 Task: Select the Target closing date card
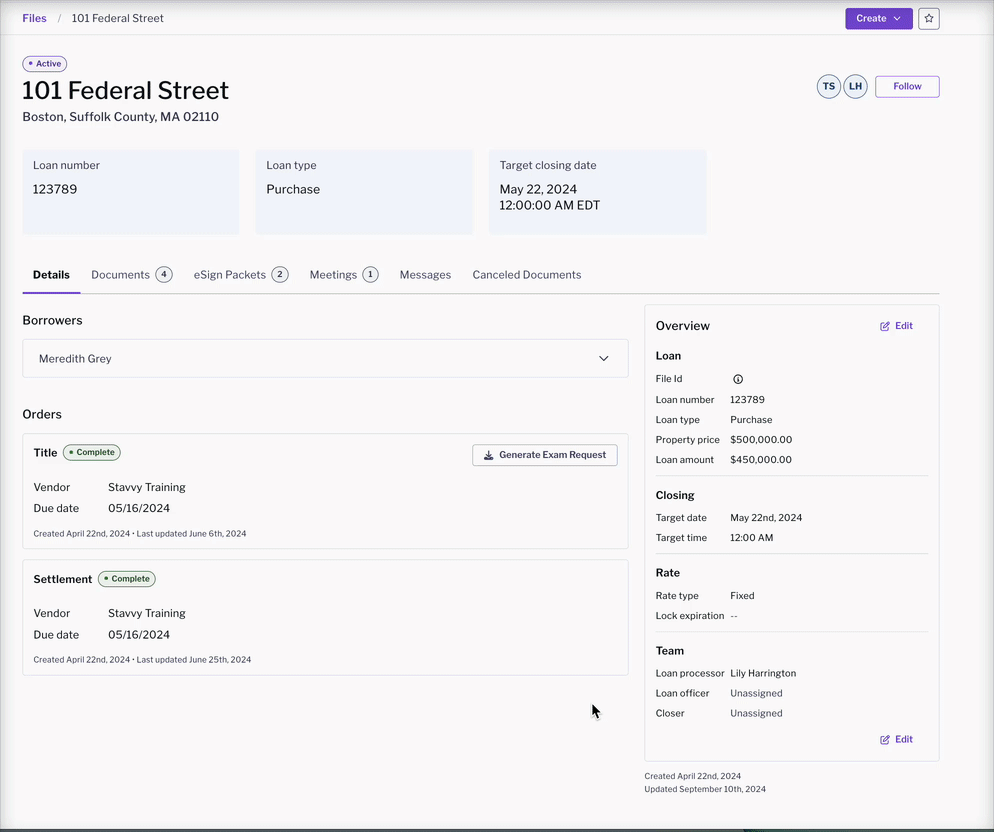click(597, 192)
